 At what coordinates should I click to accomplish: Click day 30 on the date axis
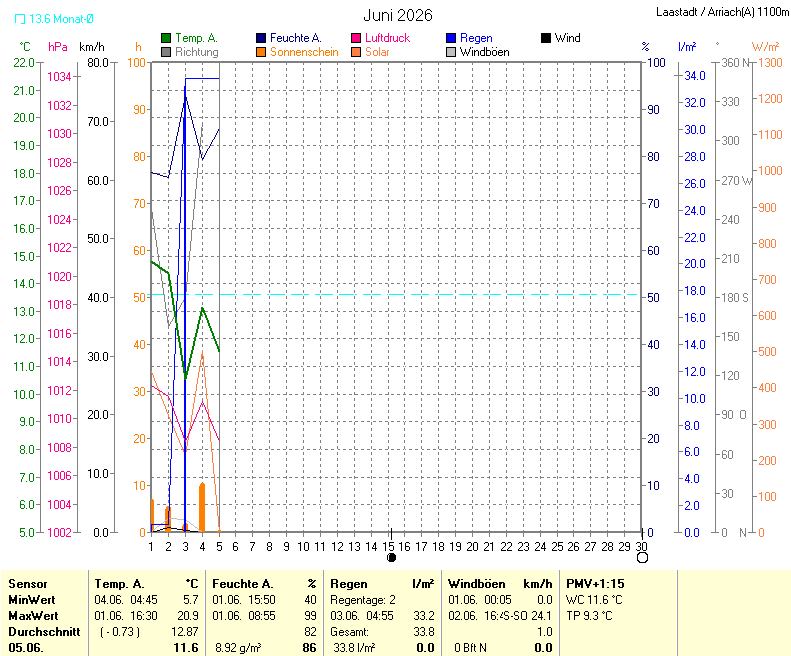(641, 546)
